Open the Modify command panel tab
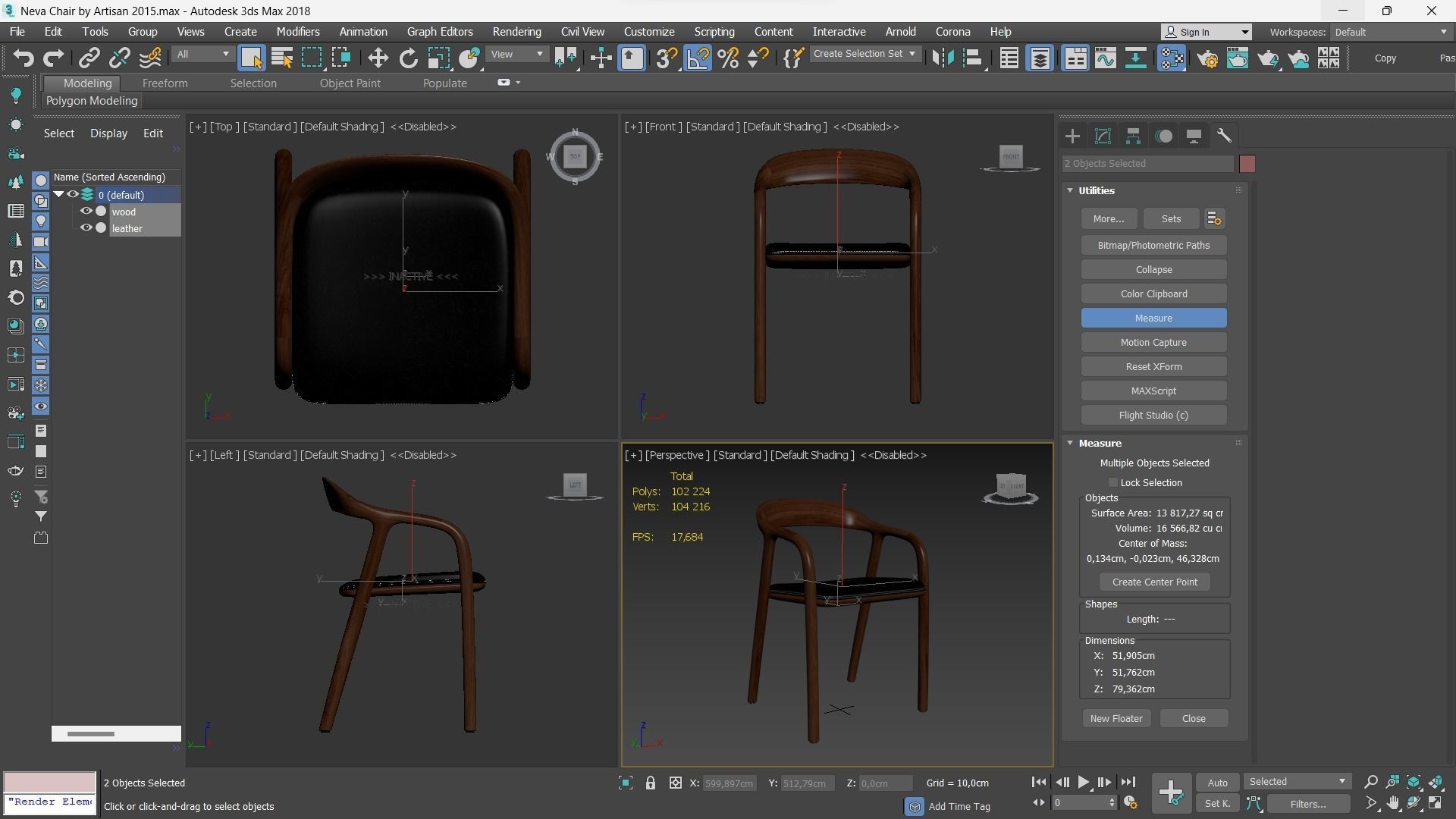This screenshot has width=1456, height=819. click(x=1103, y=136)
